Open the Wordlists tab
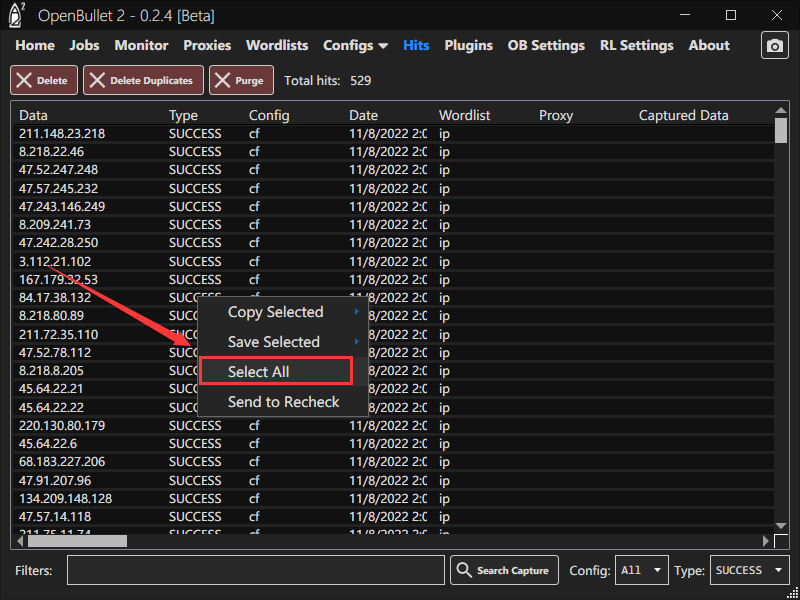Screen dimensions: 800x600 tap(277, 45)
